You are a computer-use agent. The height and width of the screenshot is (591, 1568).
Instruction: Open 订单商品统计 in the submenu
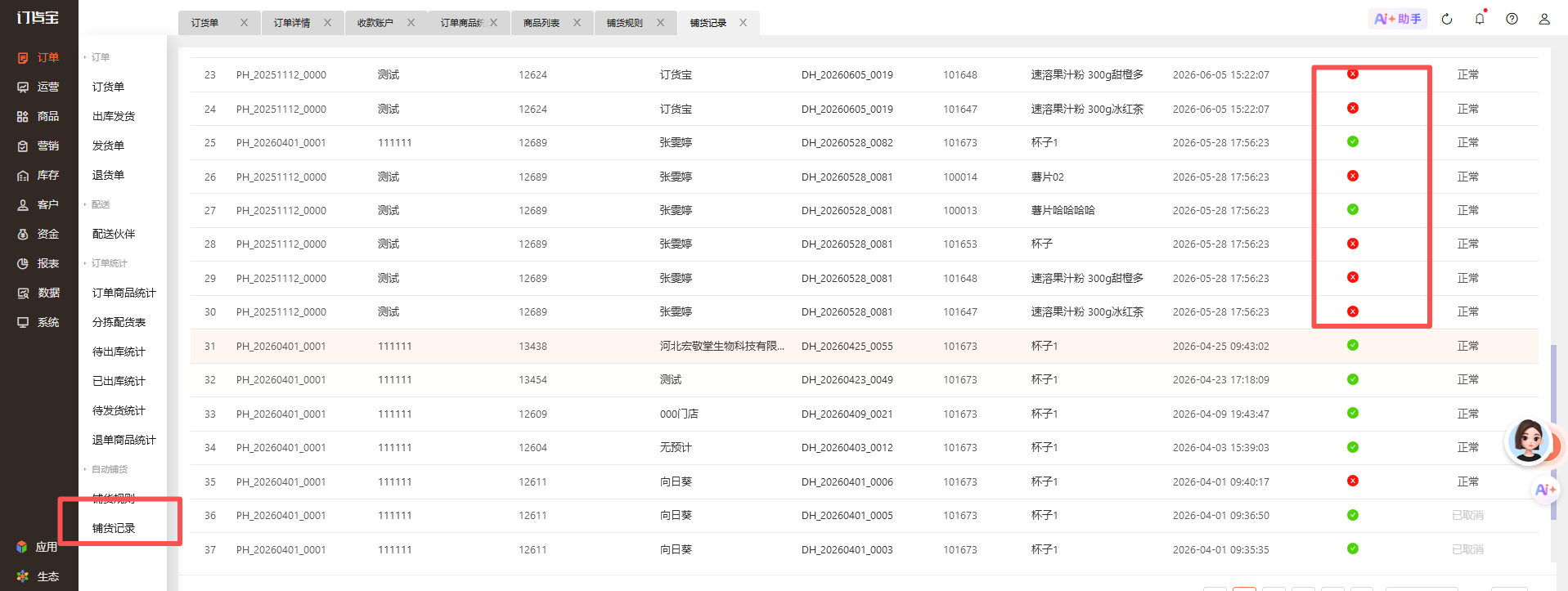pos(124,293)
